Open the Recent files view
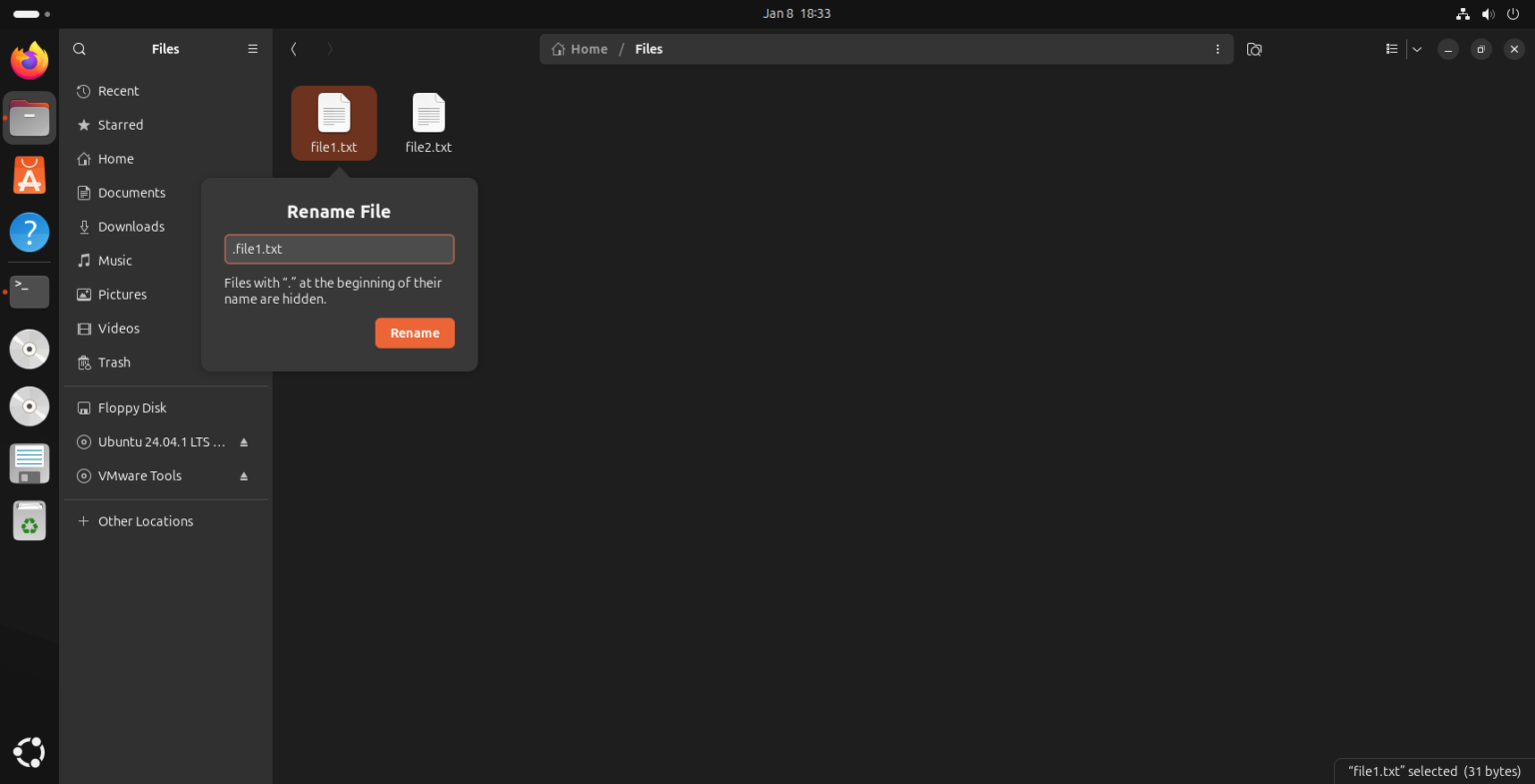The height and width of the screenshot is (784, 1535). (x=117, y=91)
